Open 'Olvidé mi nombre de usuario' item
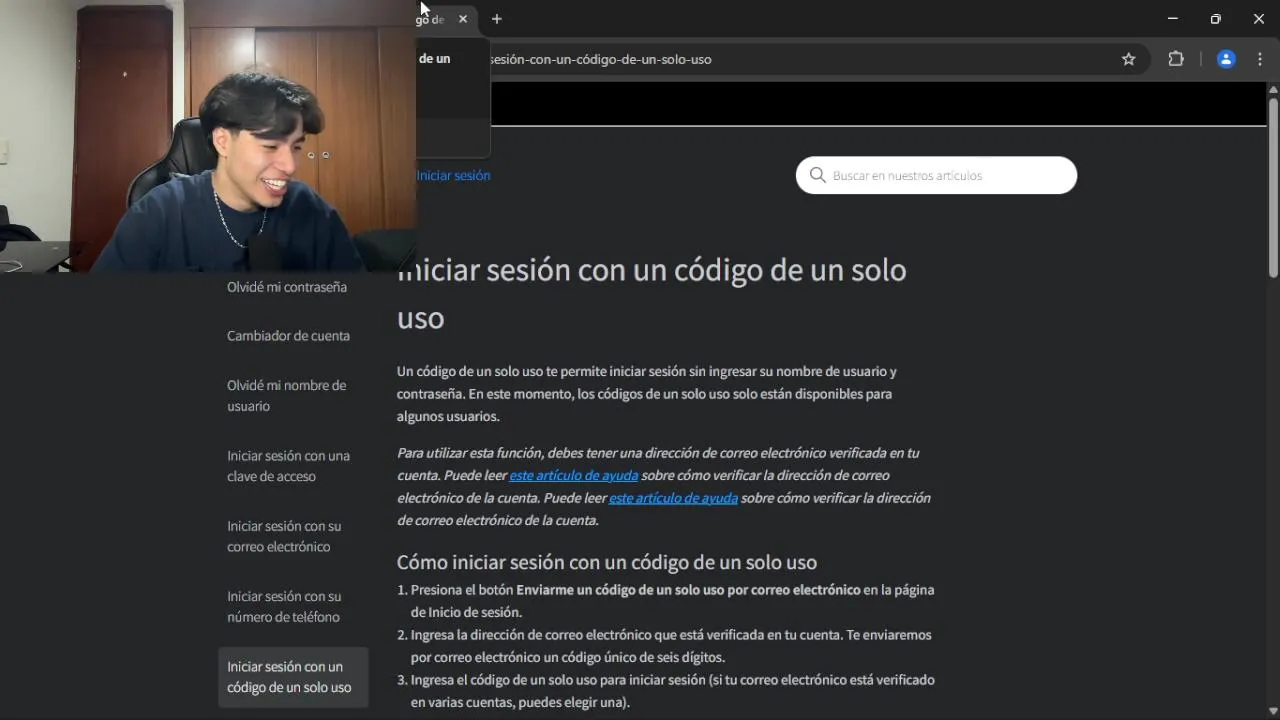 click(x=287, y=396)
